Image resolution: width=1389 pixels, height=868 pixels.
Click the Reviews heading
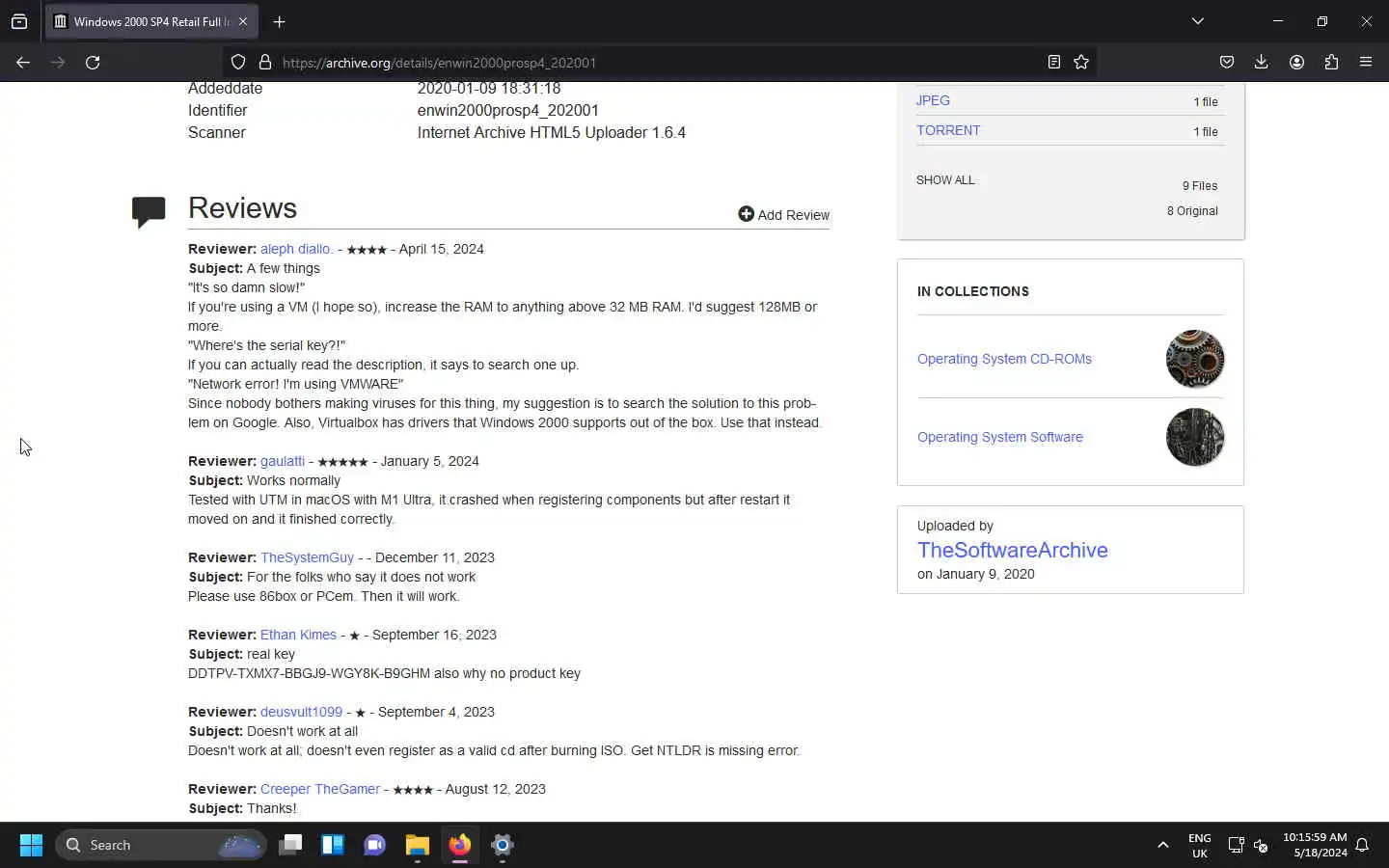(x=242, y=207)
